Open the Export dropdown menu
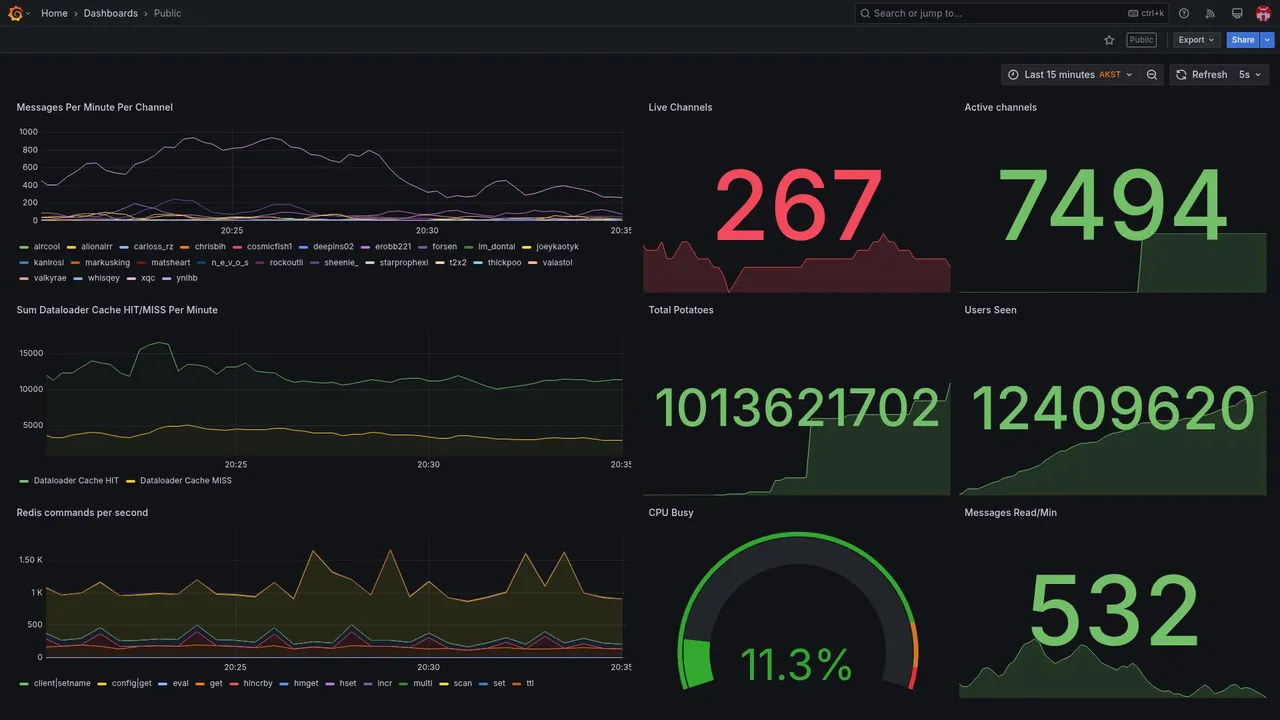The height and width of the screenshot is (720, 1280). coord(1197,40)
